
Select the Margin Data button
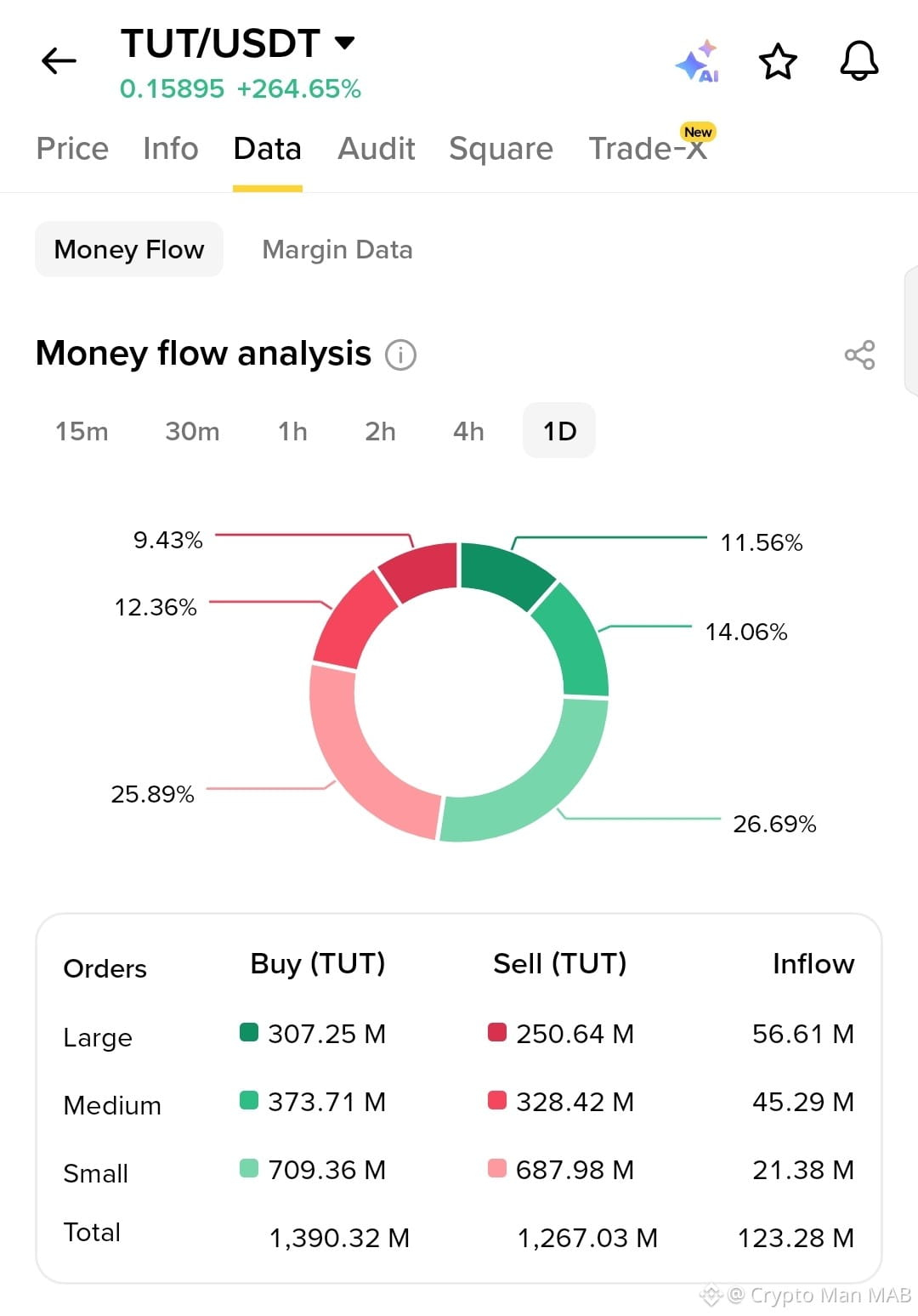[337, 249]
